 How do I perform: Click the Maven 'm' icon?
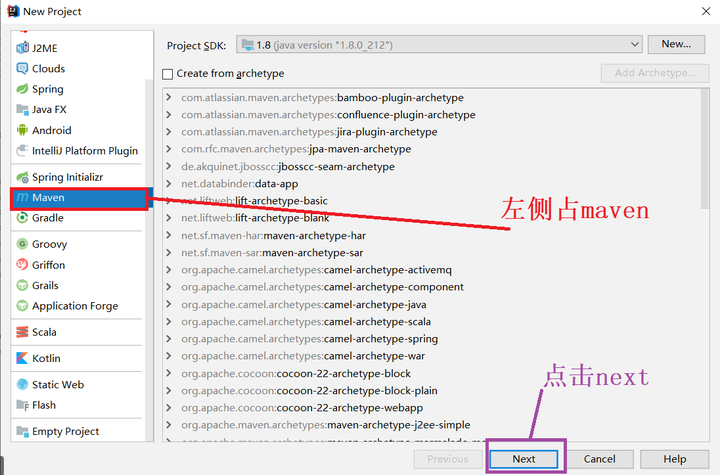coord(22,198)
